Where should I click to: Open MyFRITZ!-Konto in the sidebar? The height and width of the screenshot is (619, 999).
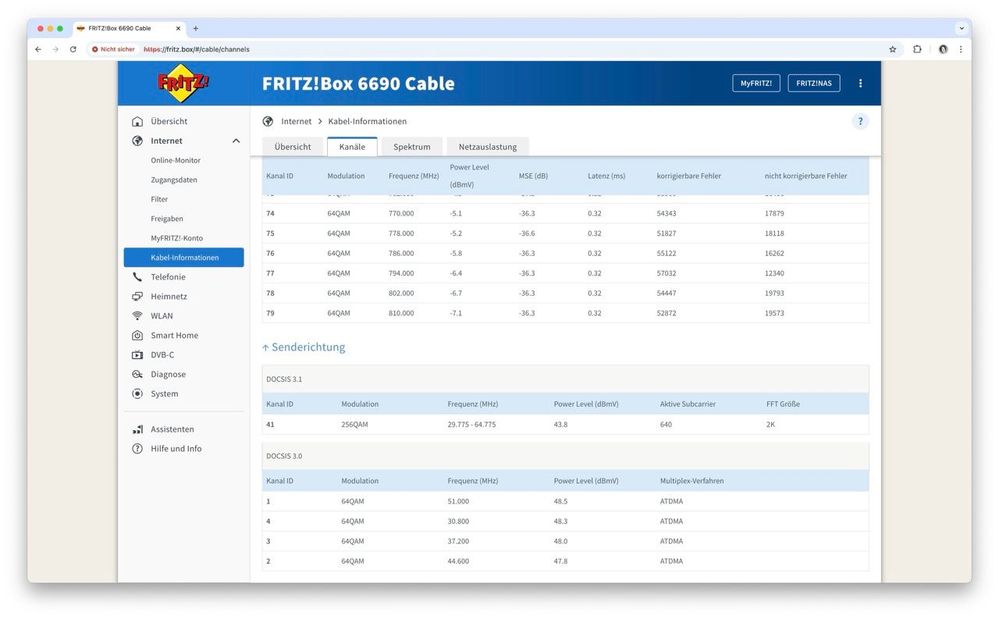(176, 238)
